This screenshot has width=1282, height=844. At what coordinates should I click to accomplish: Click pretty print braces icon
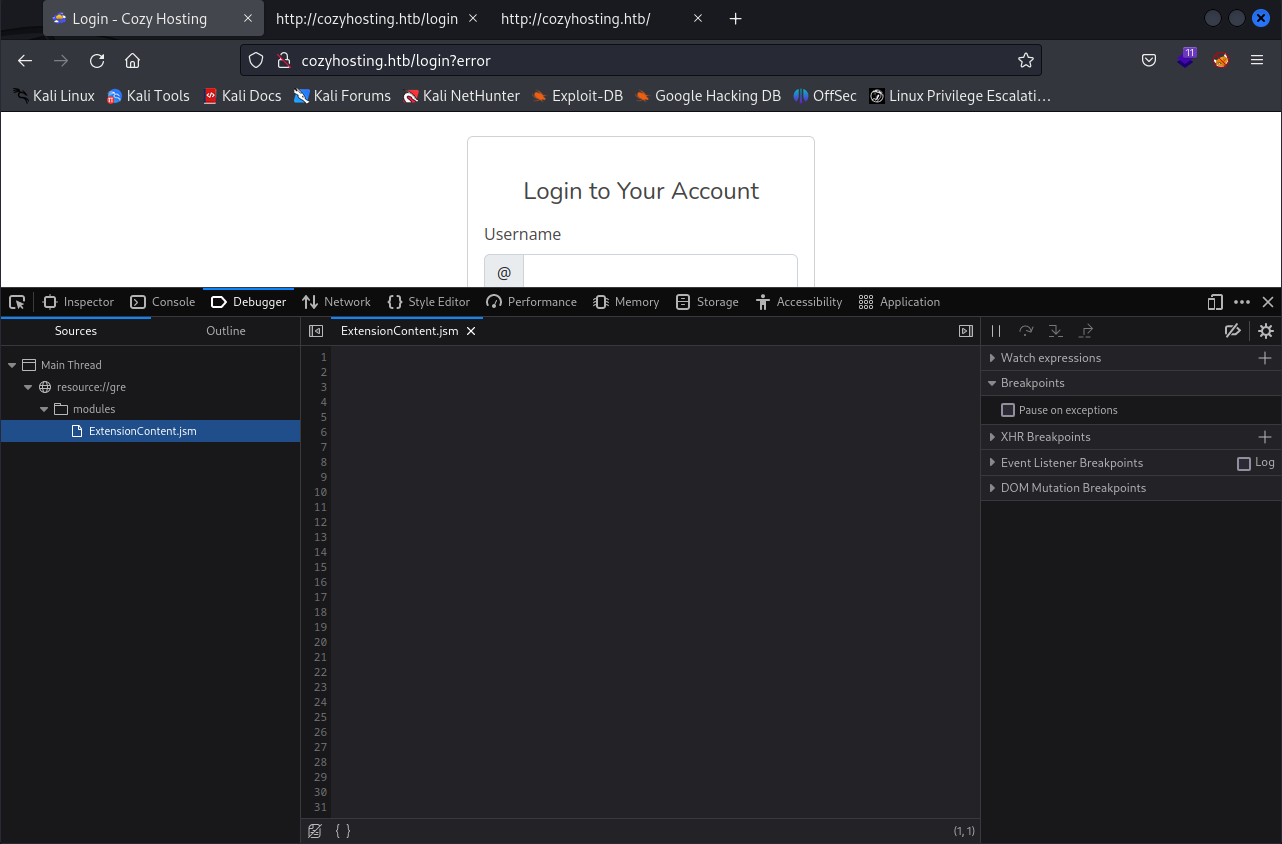click(343, 831)
